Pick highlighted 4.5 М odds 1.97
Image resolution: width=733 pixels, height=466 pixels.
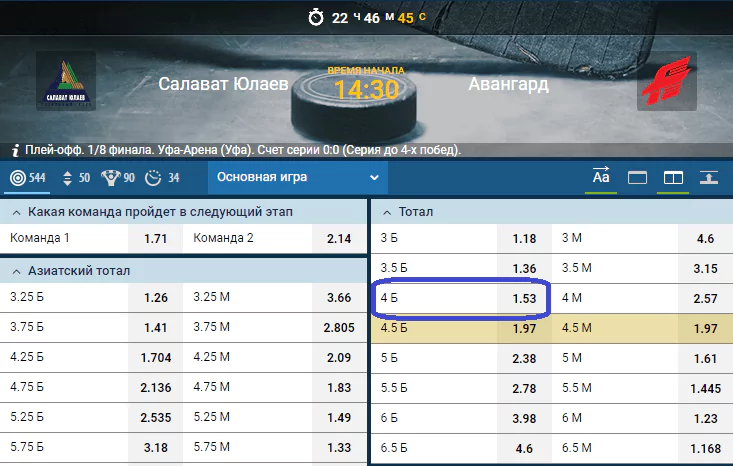tap(705, 328)
